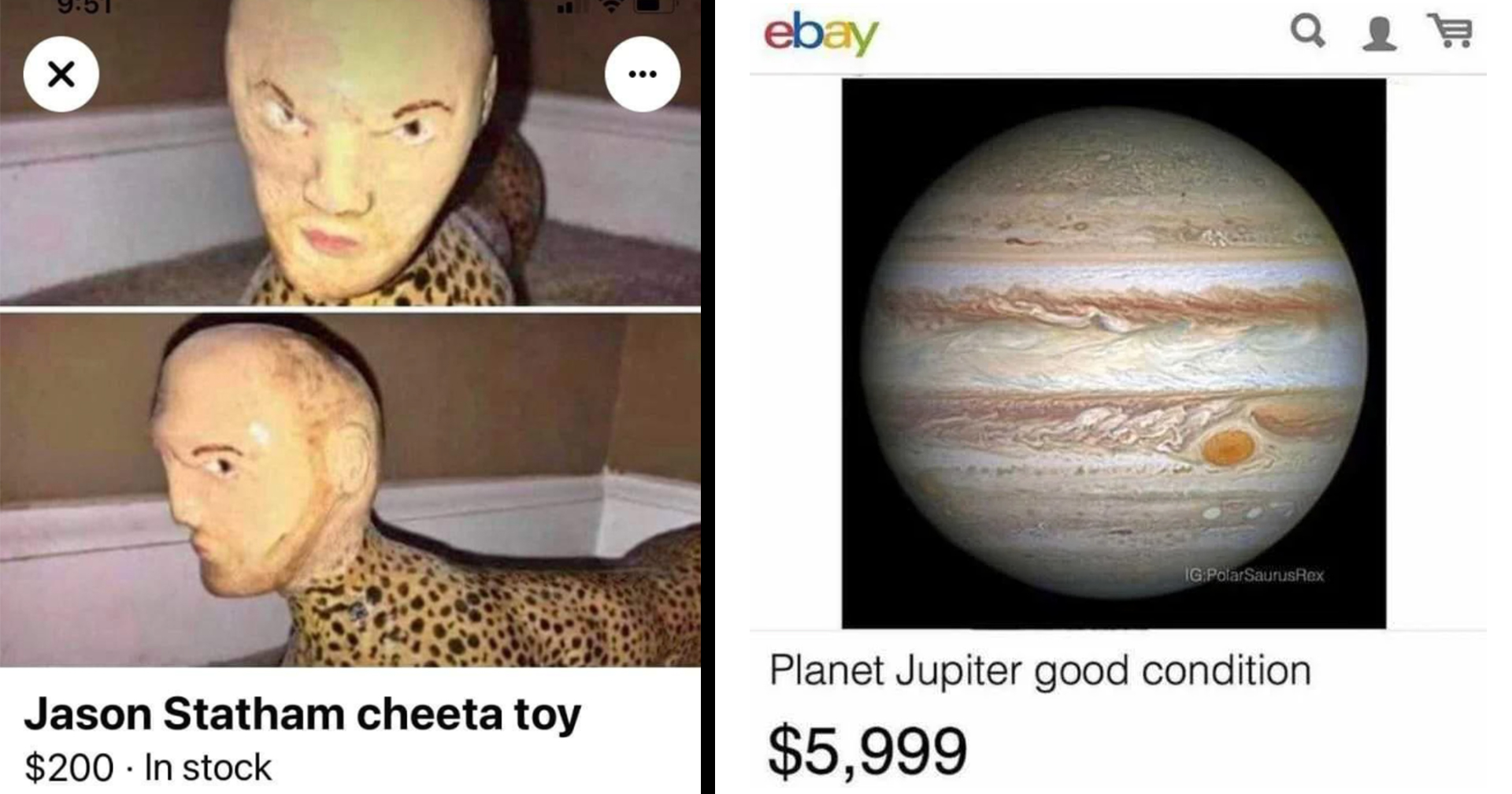1512x794 pixels.
Task: Click the eBay logo
Action: pos(821,34)
